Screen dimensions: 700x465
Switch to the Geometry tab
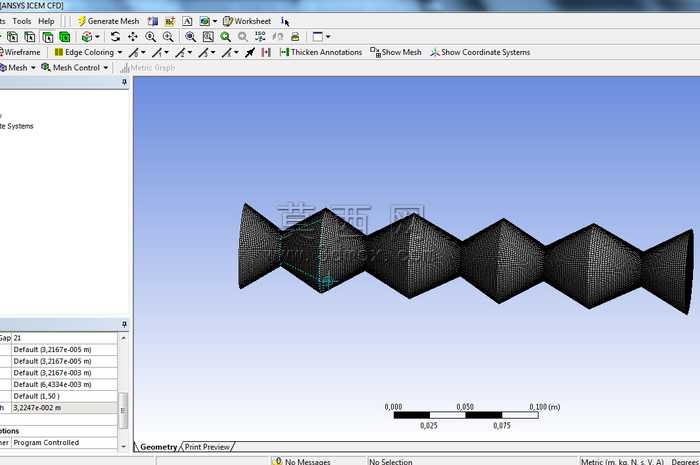pyautogui.click(x=158, y=447)
